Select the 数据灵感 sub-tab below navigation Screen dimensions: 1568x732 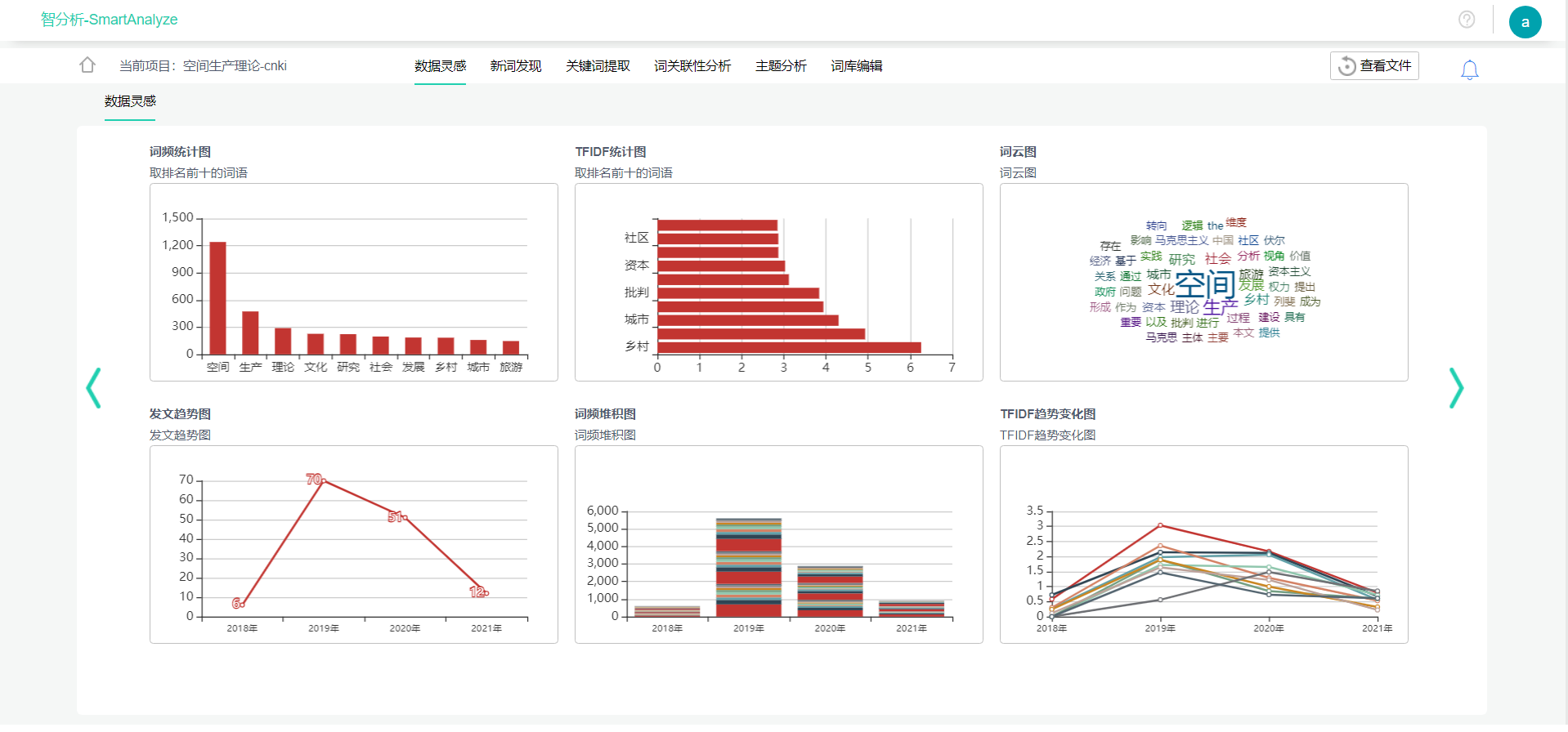(x=130, y=101)
